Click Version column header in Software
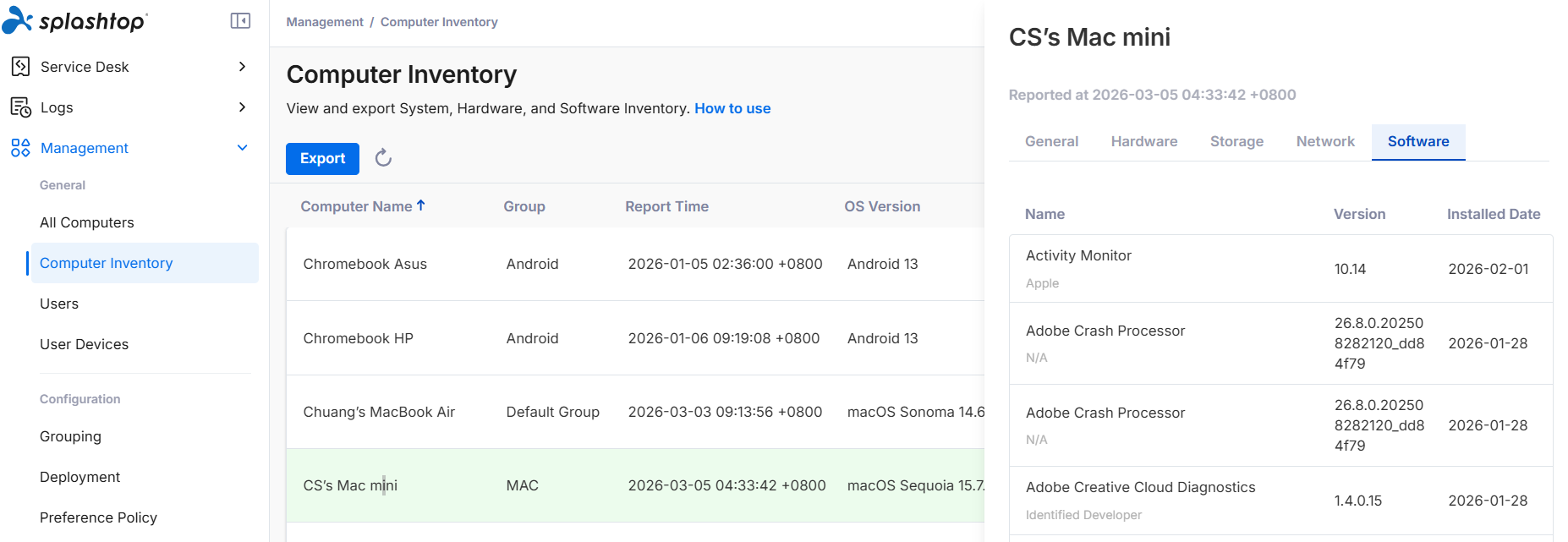The height and width of the screenshot is (542, 1568). pyautogui.click(x=1359, y=214)
